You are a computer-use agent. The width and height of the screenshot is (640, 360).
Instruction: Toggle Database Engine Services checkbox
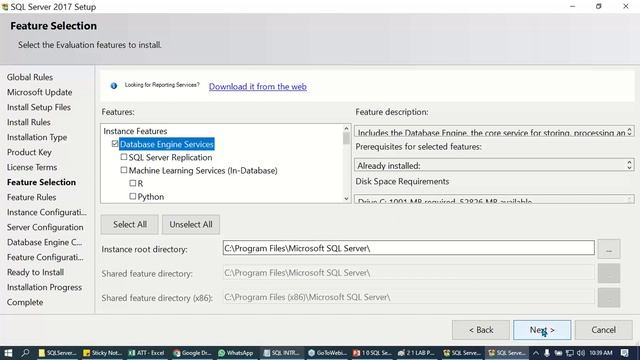[115, 144]
